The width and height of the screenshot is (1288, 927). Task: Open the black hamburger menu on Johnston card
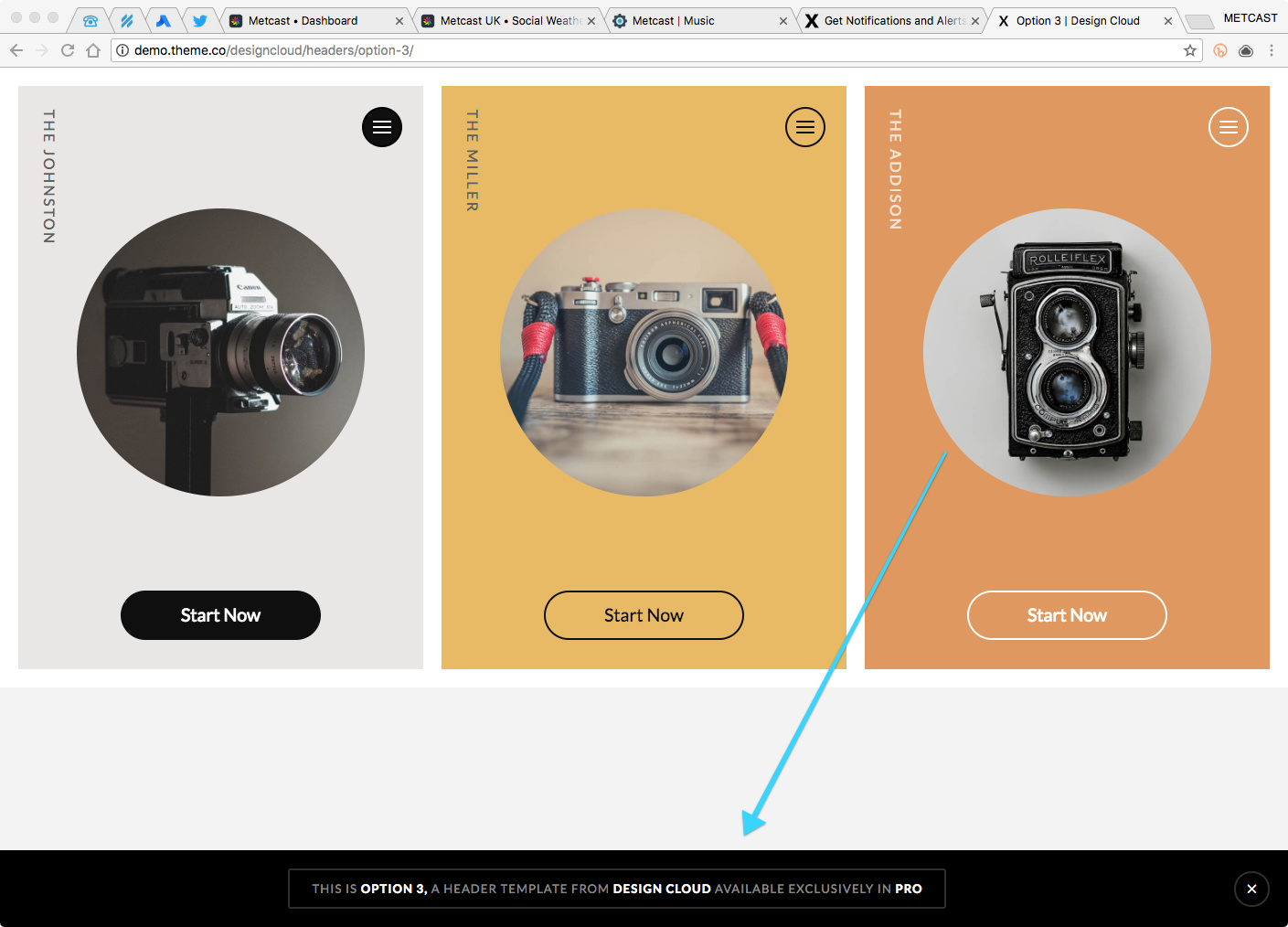pyautogui.click(x=382, y=127)
